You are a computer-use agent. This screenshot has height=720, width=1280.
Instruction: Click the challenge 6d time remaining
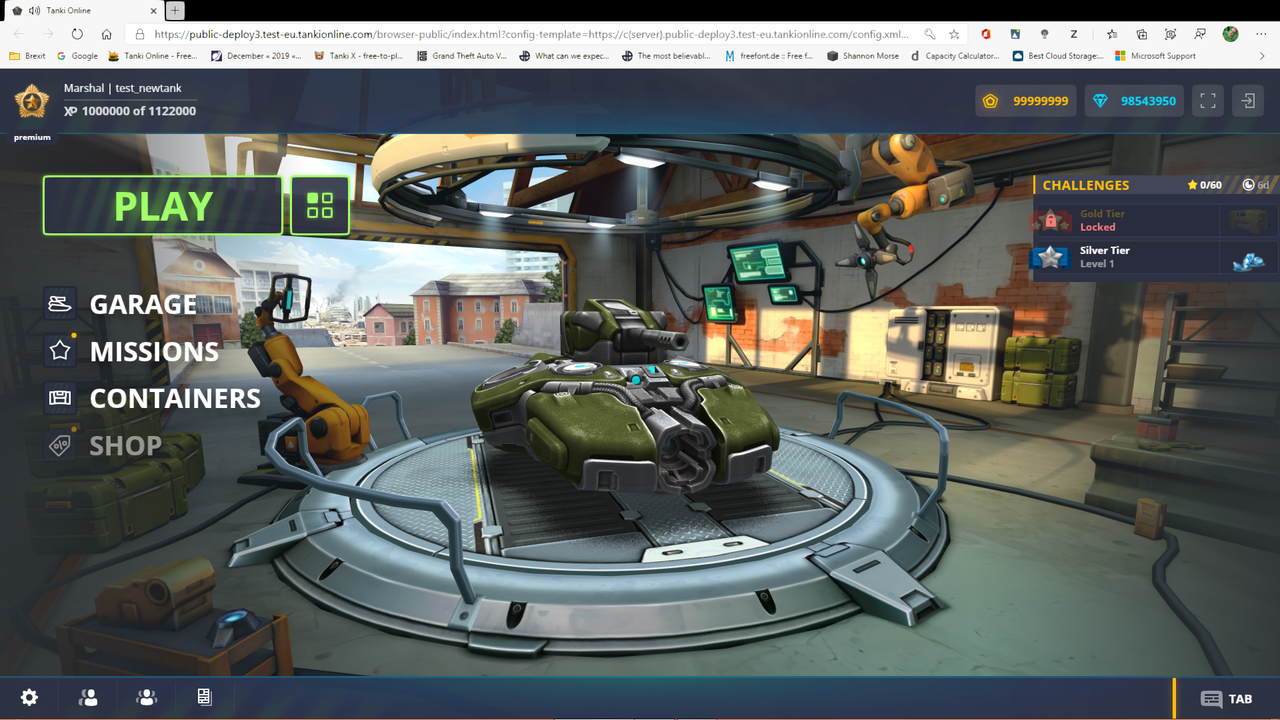click(x=1256, y=185)
